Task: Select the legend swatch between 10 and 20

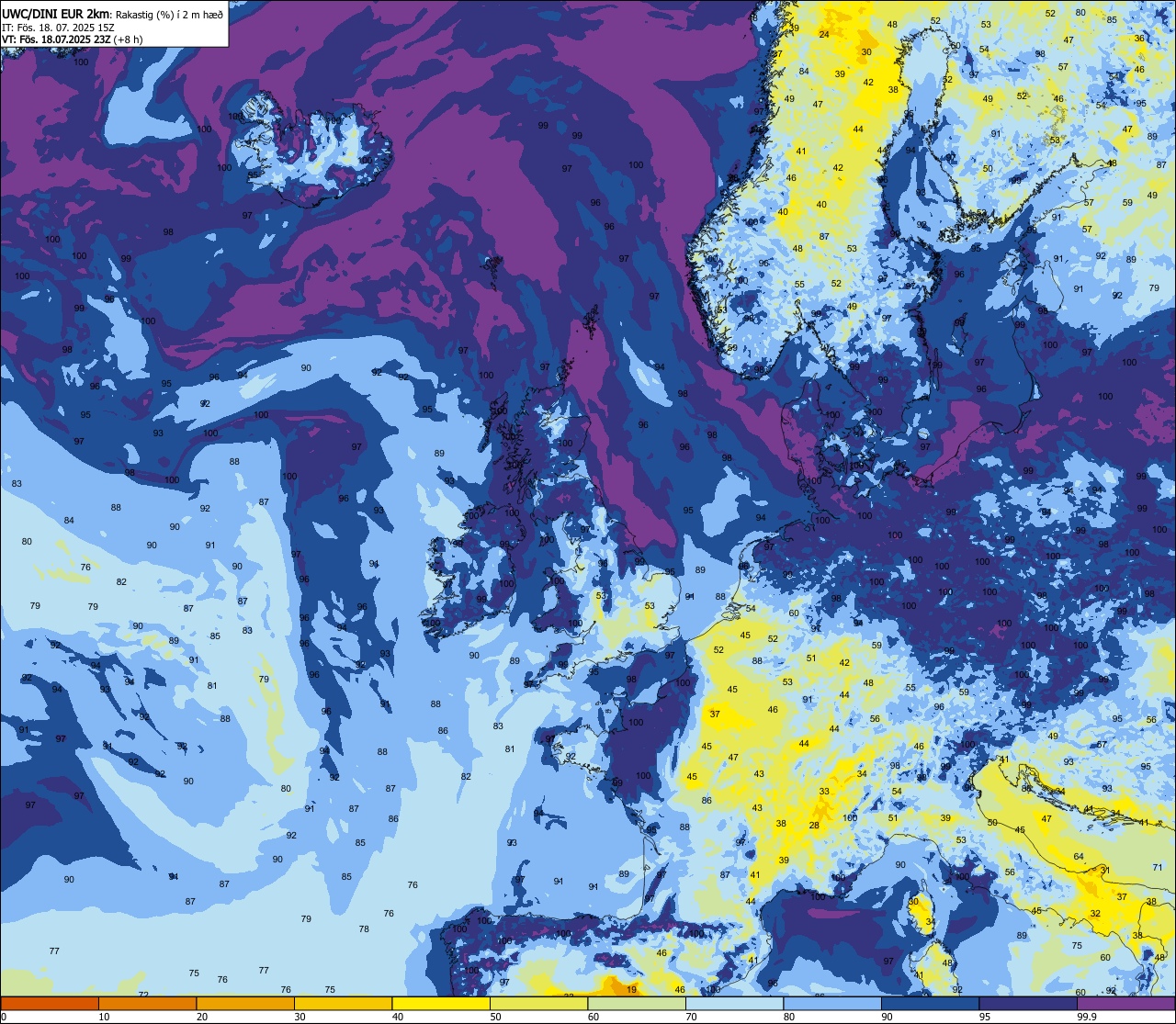Action: click(x=147, y=1003)
